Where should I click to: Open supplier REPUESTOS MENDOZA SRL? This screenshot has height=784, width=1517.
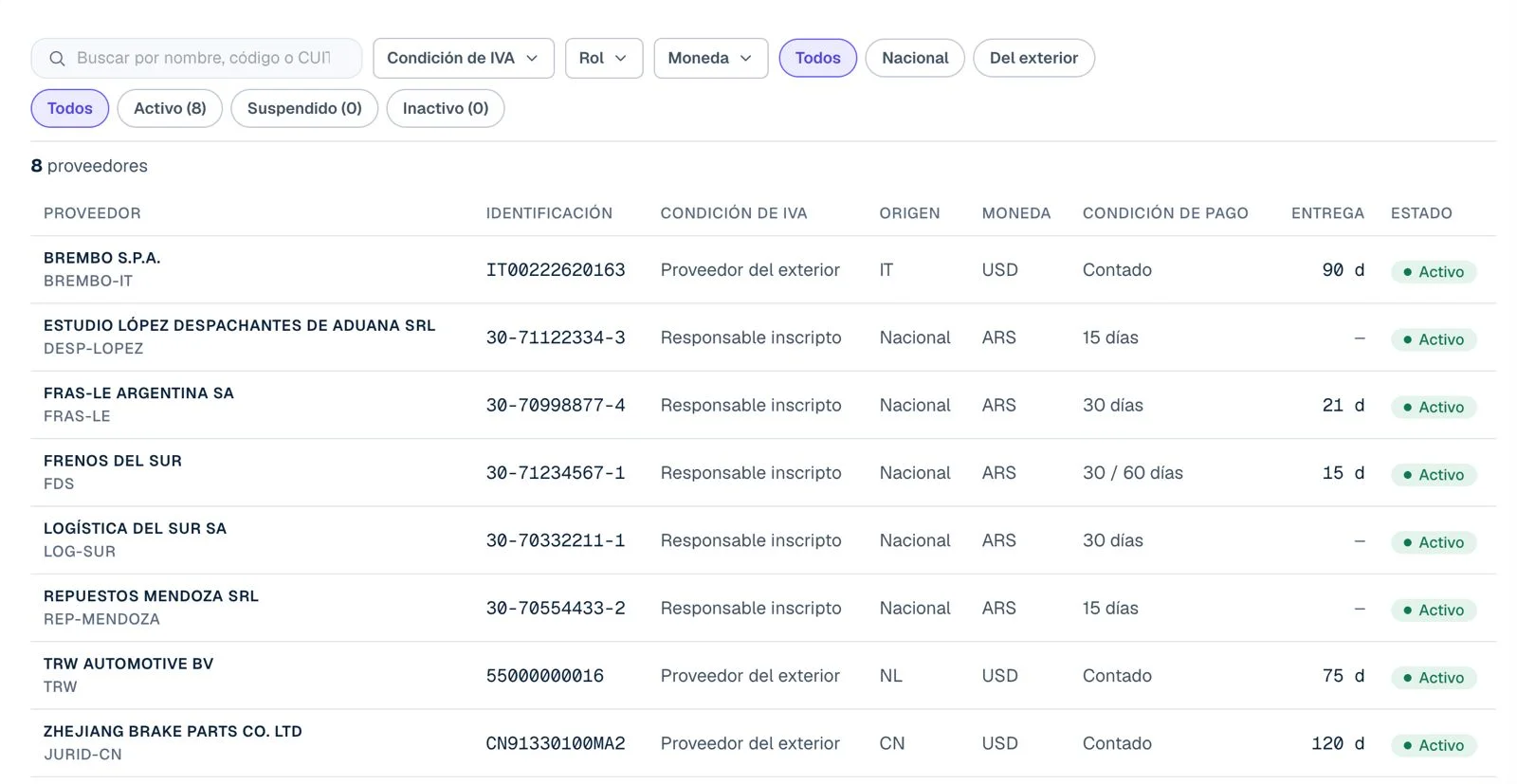151,597
